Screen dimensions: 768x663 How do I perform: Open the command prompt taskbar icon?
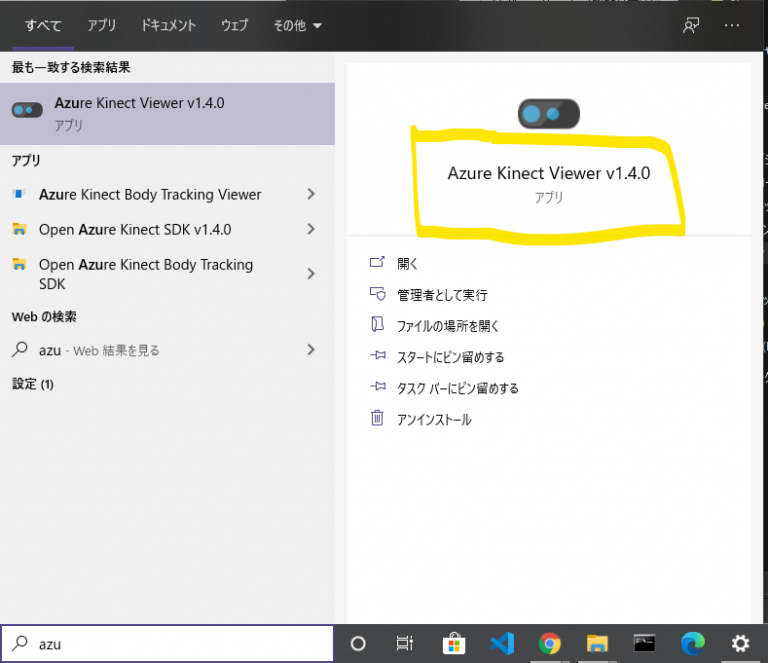(645, 643)
